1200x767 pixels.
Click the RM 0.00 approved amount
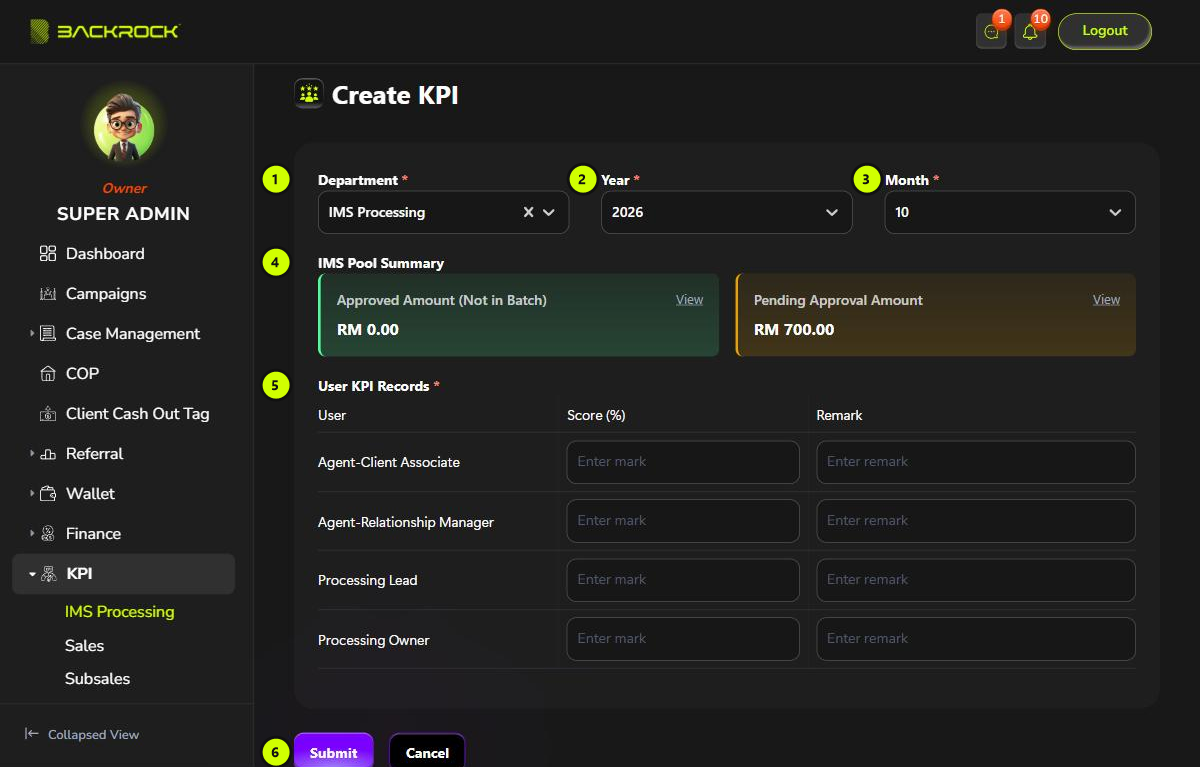(368, 330)
